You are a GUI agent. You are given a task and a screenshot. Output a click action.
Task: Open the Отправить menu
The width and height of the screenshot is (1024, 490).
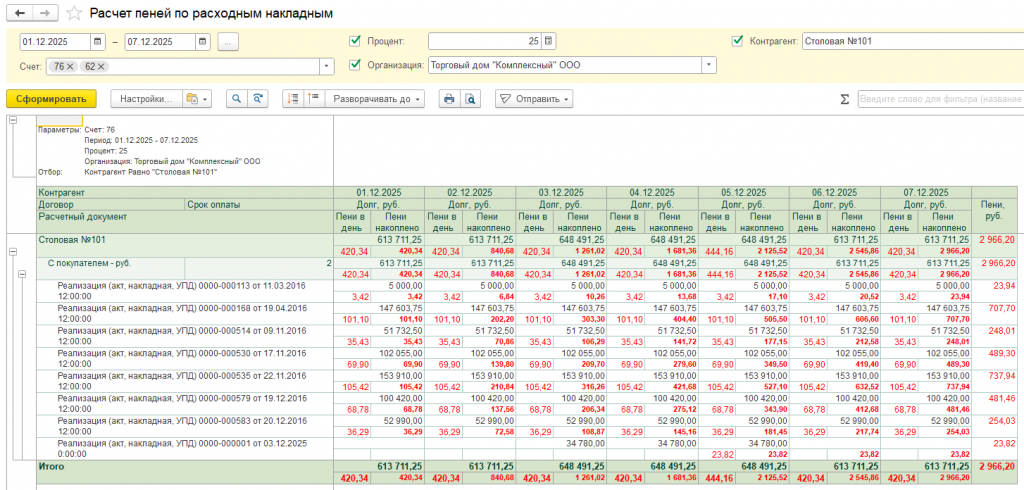click(535, 99)
